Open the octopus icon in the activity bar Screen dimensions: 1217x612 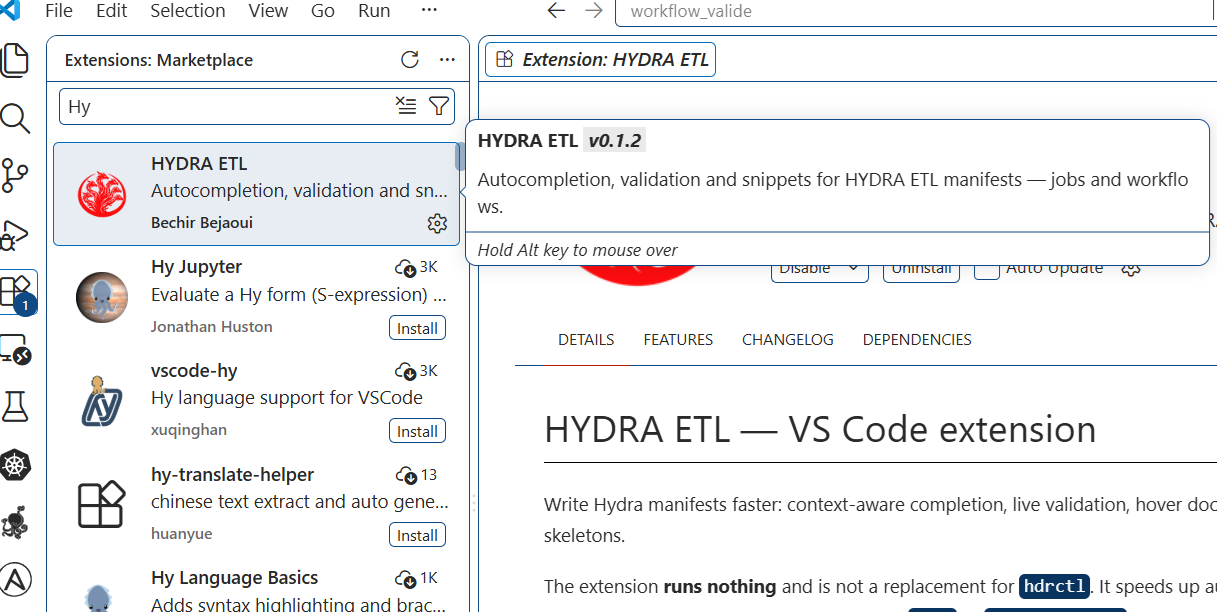pos(15,521)
